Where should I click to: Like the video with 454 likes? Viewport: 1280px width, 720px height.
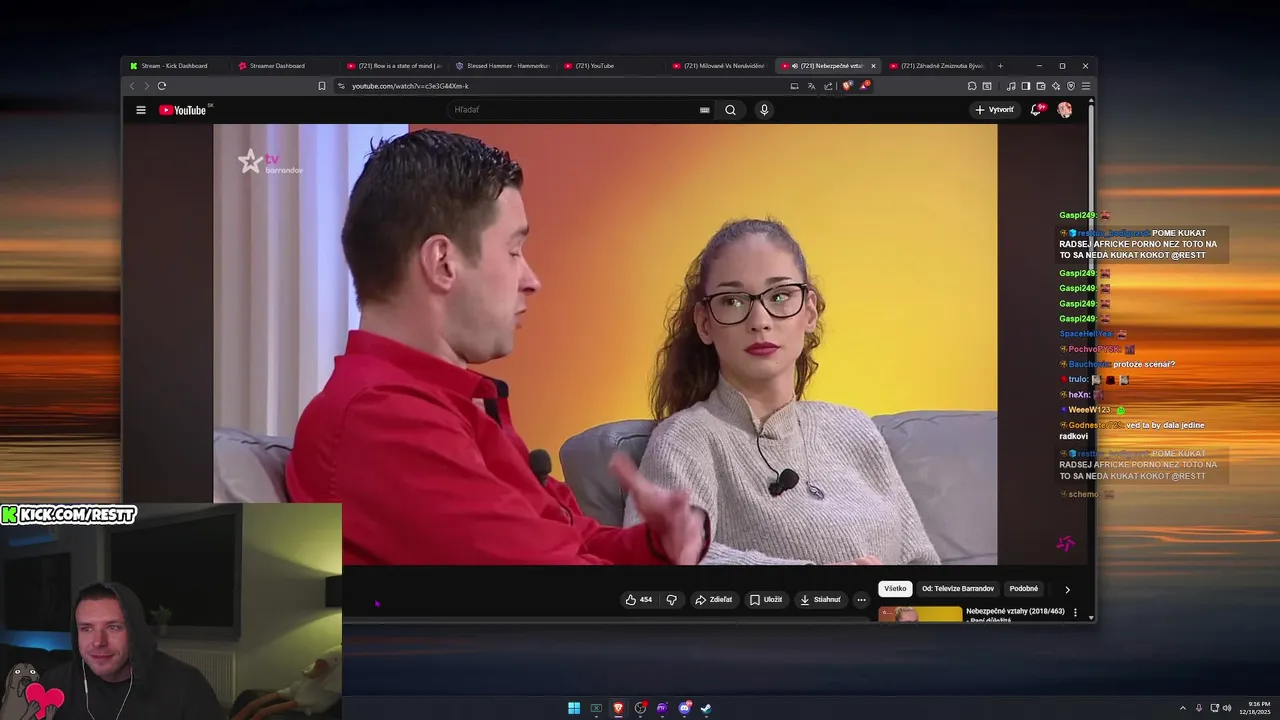click(639, 600)
